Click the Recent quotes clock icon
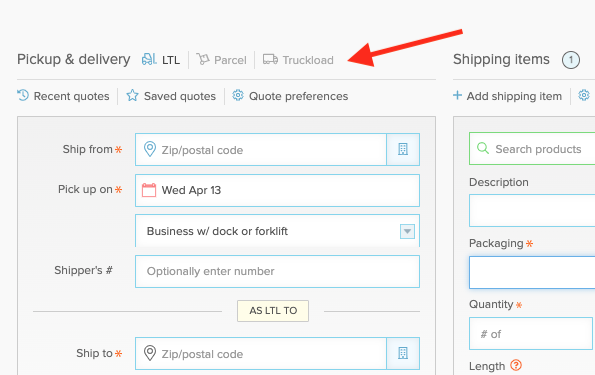595x375 pixels. click(x=23, y=95)
